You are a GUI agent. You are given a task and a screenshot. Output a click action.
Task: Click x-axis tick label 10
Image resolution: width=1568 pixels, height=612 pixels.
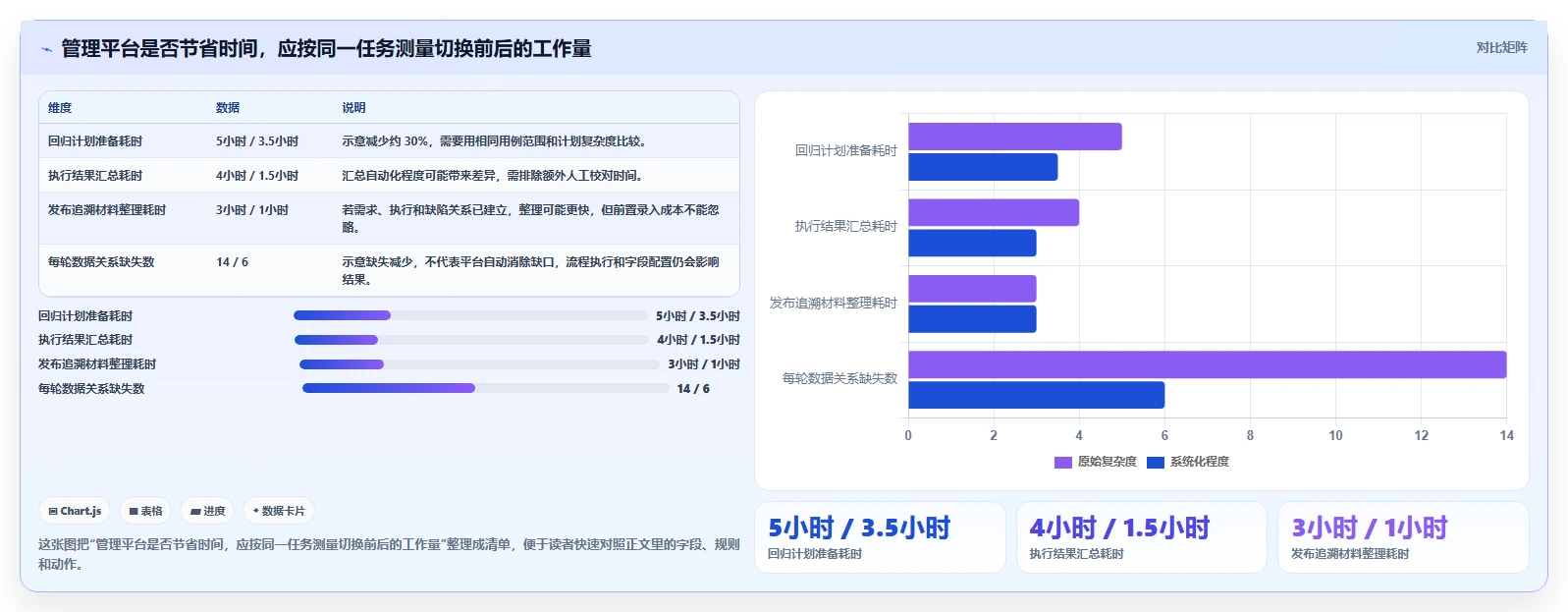pyautogui.click(x=1335, y=435)
